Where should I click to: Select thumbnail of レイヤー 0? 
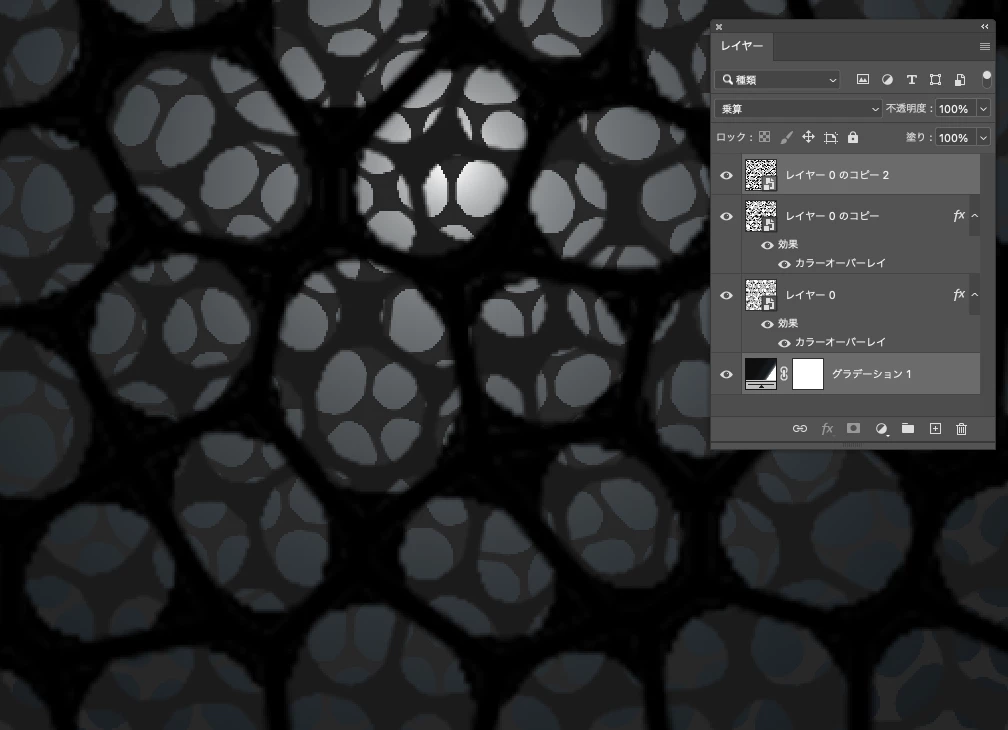point(760,295)
